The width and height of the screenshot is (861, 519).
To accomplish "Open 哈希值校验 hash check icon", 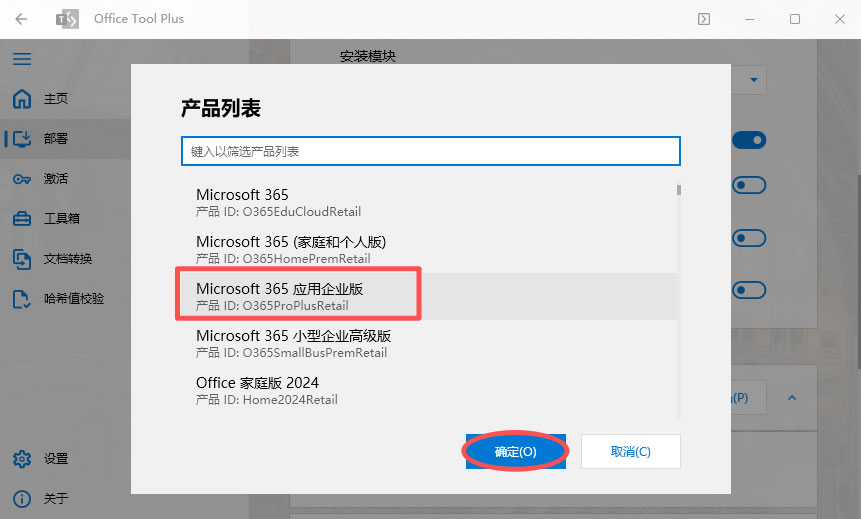I will tap(22, 299).
